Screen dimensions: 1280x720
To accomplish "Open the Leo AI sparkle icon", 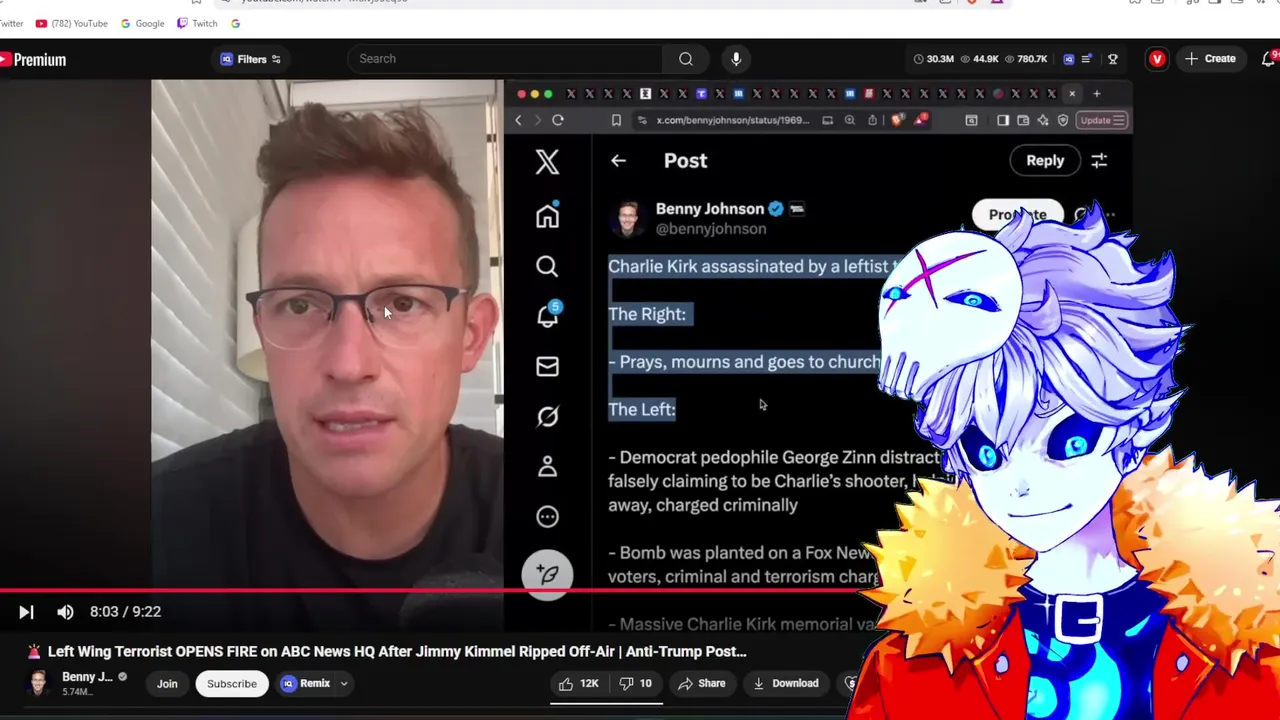I will point(1043,120).
